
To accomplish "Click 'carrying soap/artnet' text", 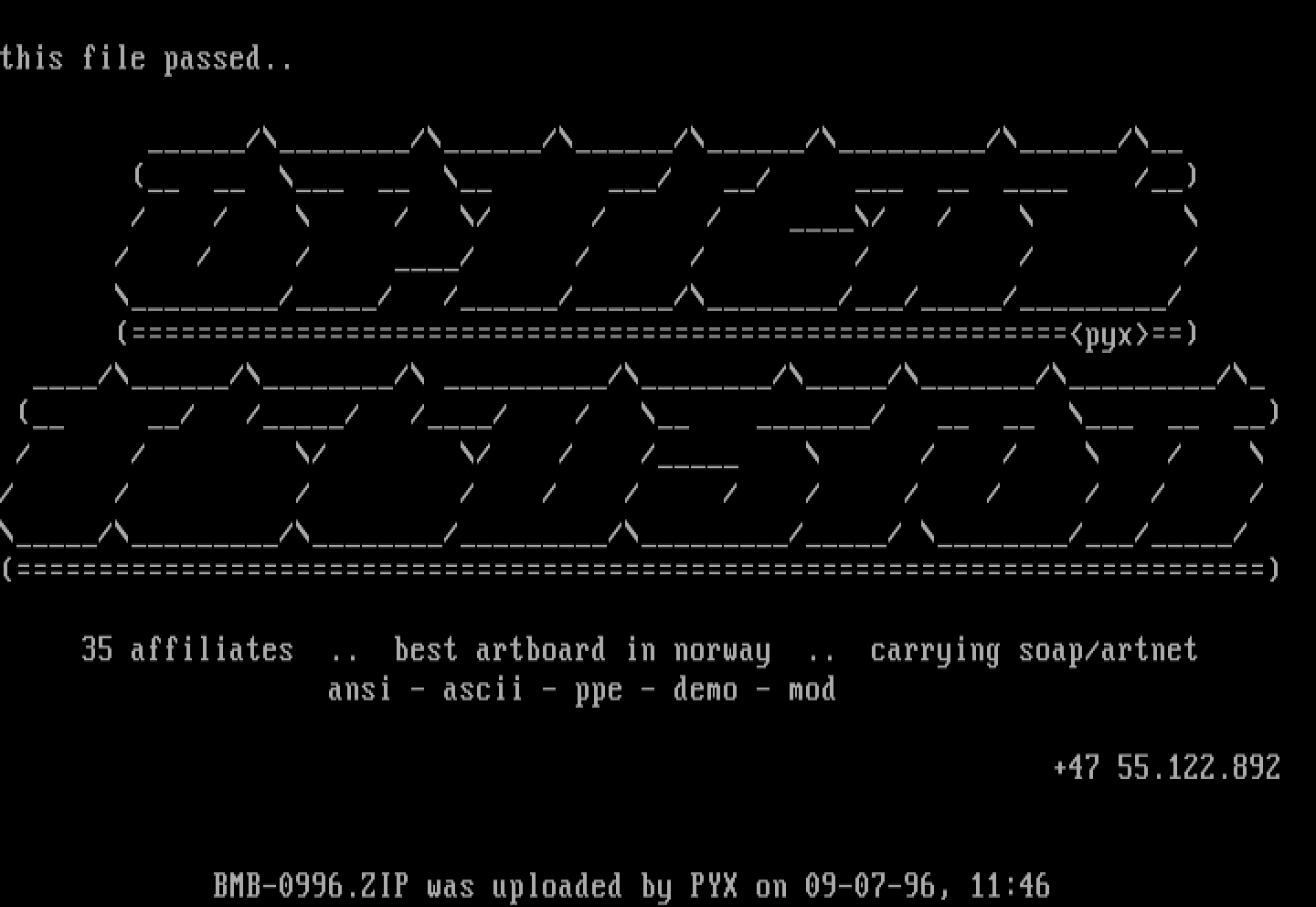I will tap(1034, 650).
